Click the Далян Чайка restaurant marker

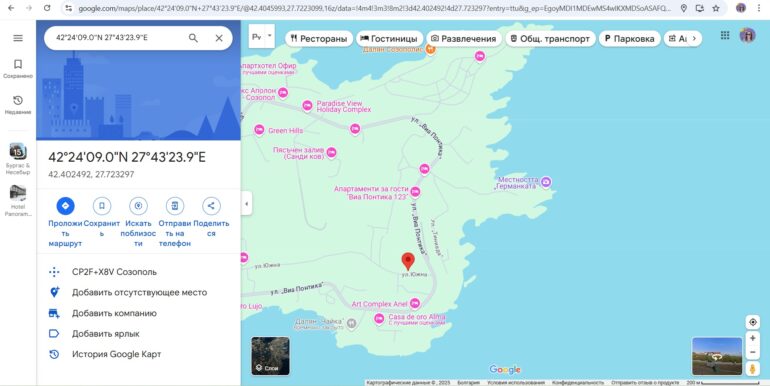pyautogui.click(x=352, y=323)
